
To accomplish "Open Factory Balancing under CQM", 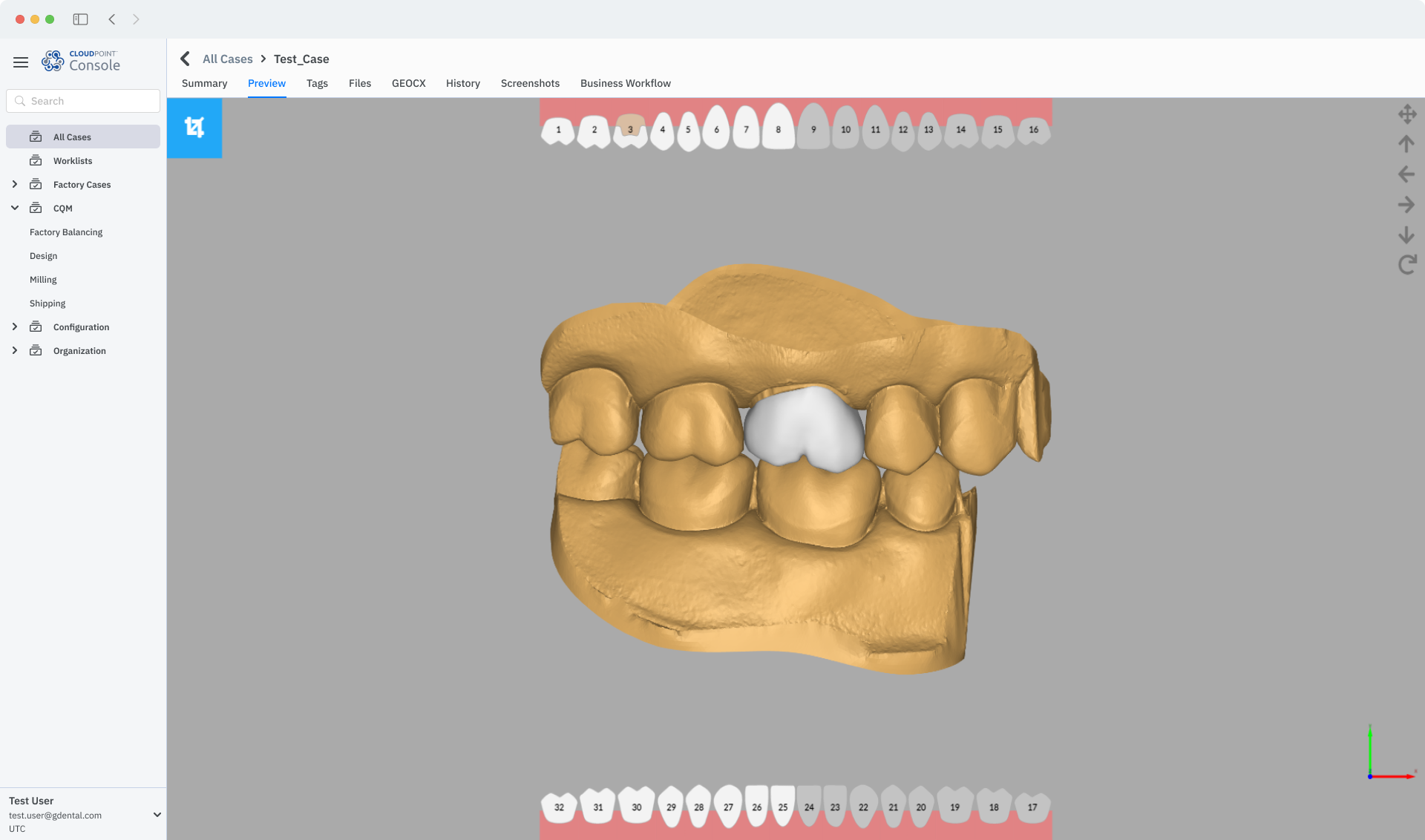I will pyautogui.click(x=66, y=232).
